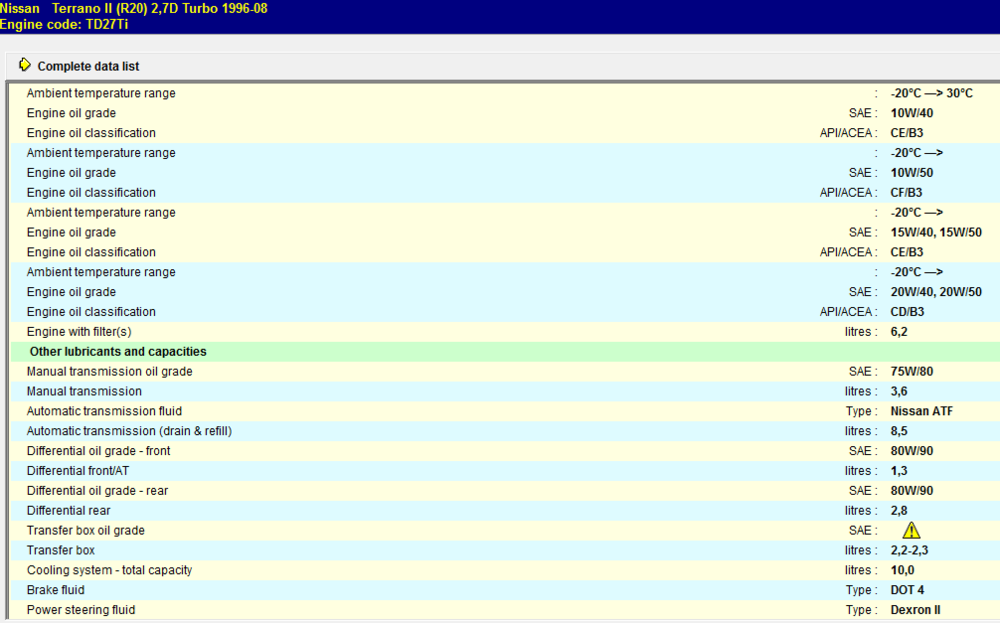
Task: Click the Engine code: TD27Ti text
Action: [x=64, y=25]
